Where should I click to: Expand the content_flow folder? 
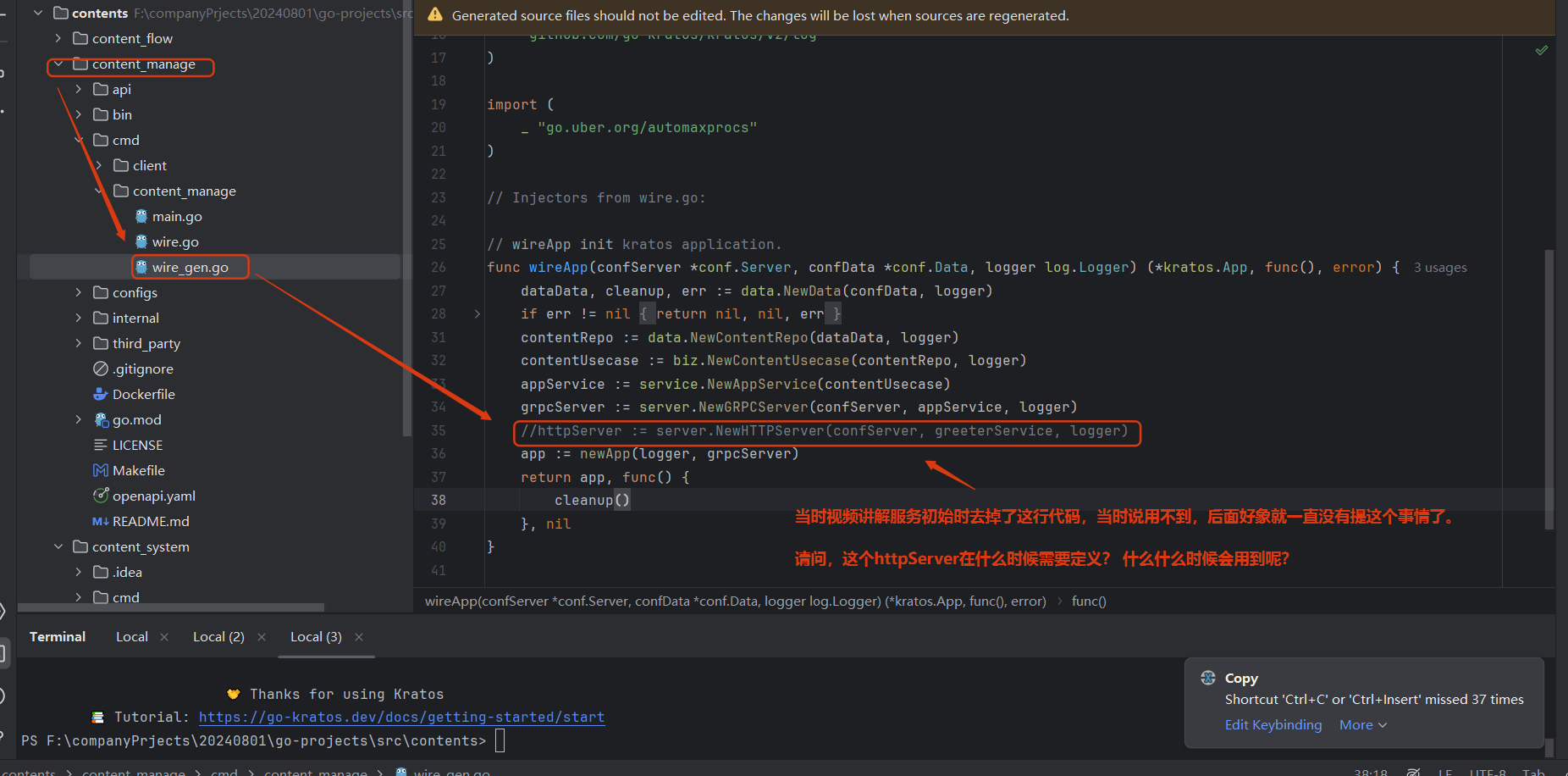[x=58, y=38]
